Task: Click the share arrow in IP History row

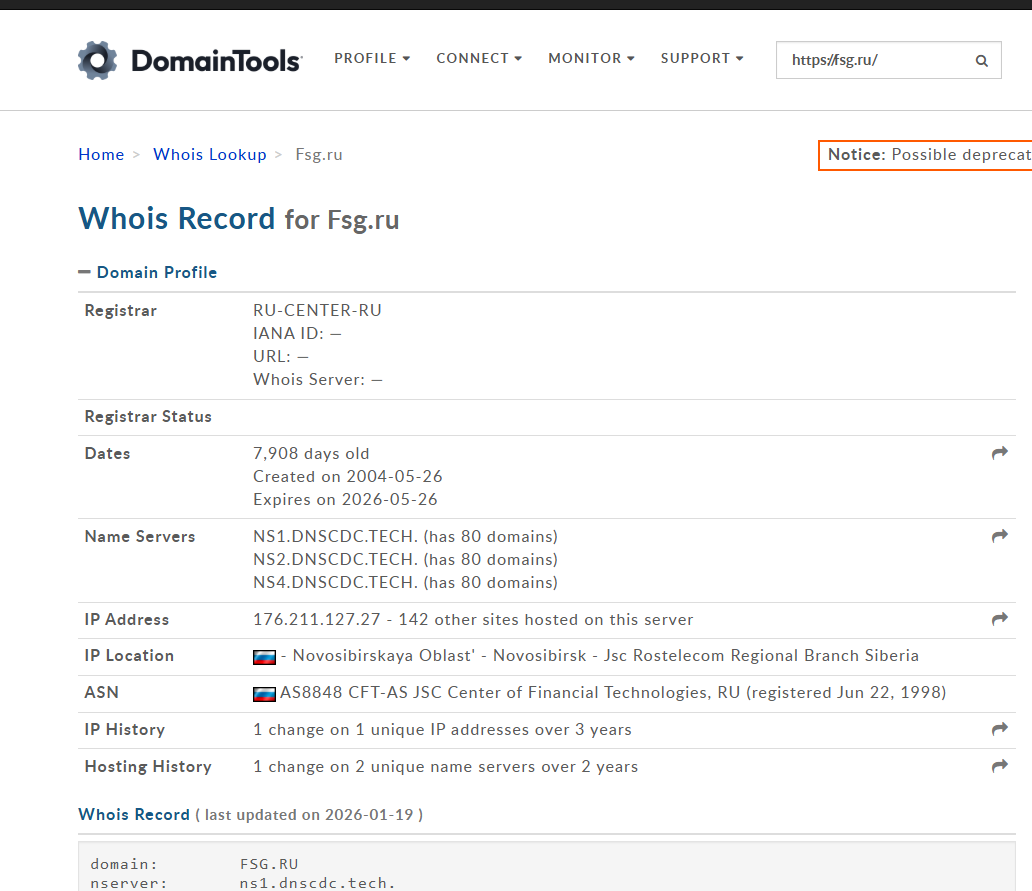Action: [999, 730]
